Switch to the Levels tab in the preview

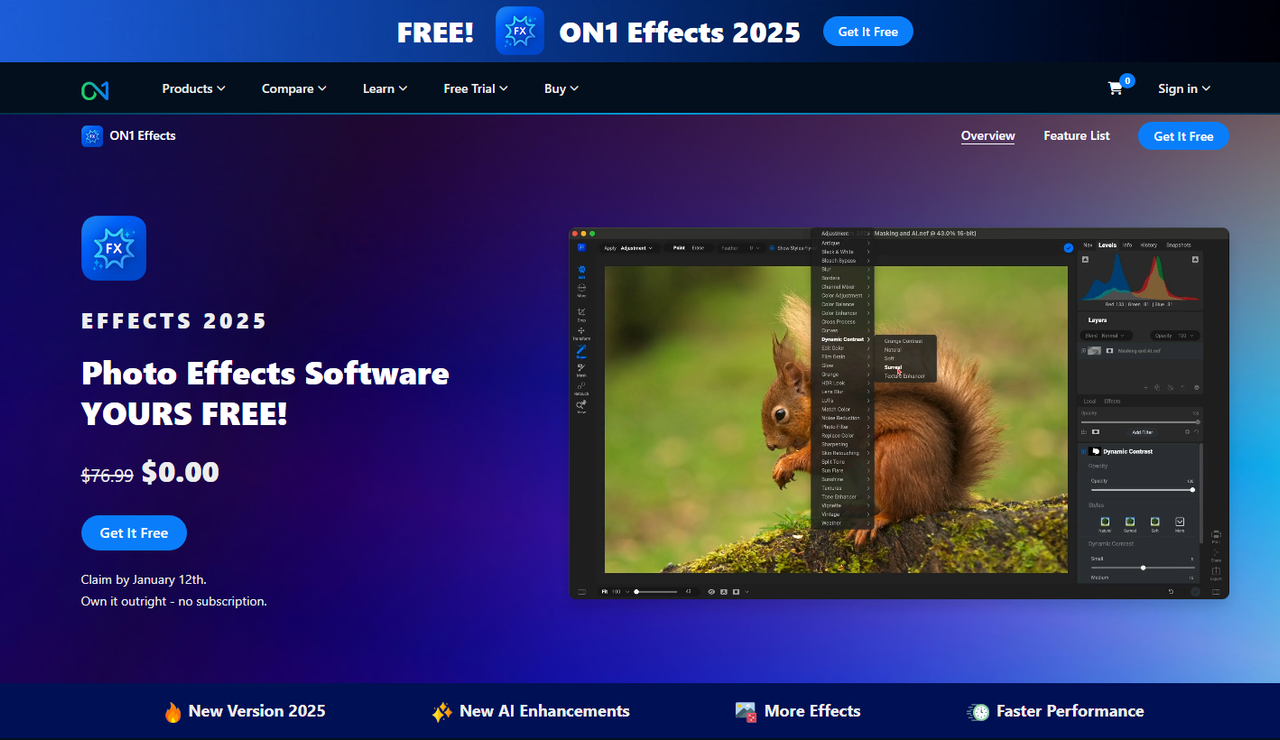point(1107,245)
